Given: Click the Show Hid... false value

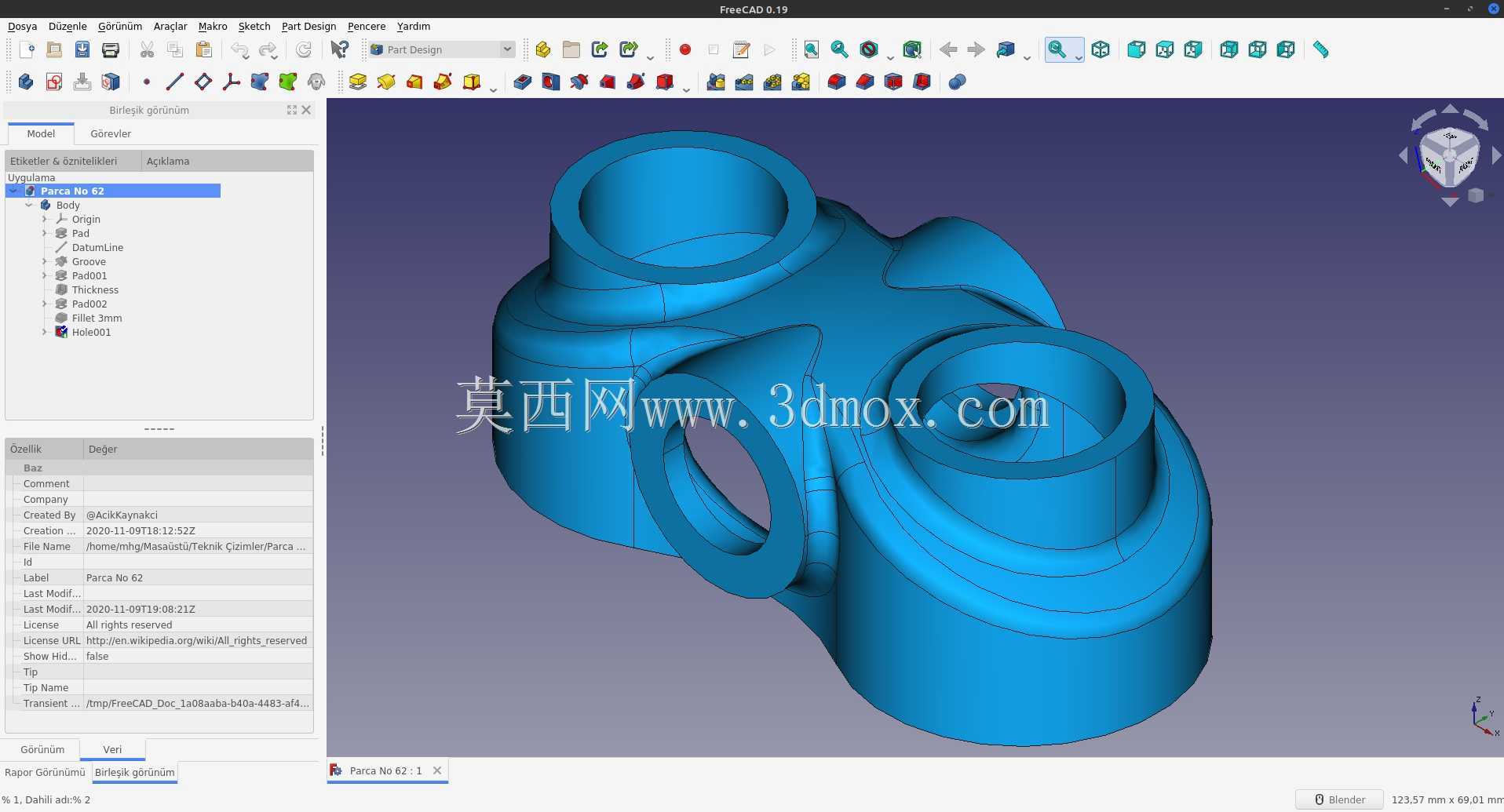Looking at the screenshot, I should (x=198, y=657).
